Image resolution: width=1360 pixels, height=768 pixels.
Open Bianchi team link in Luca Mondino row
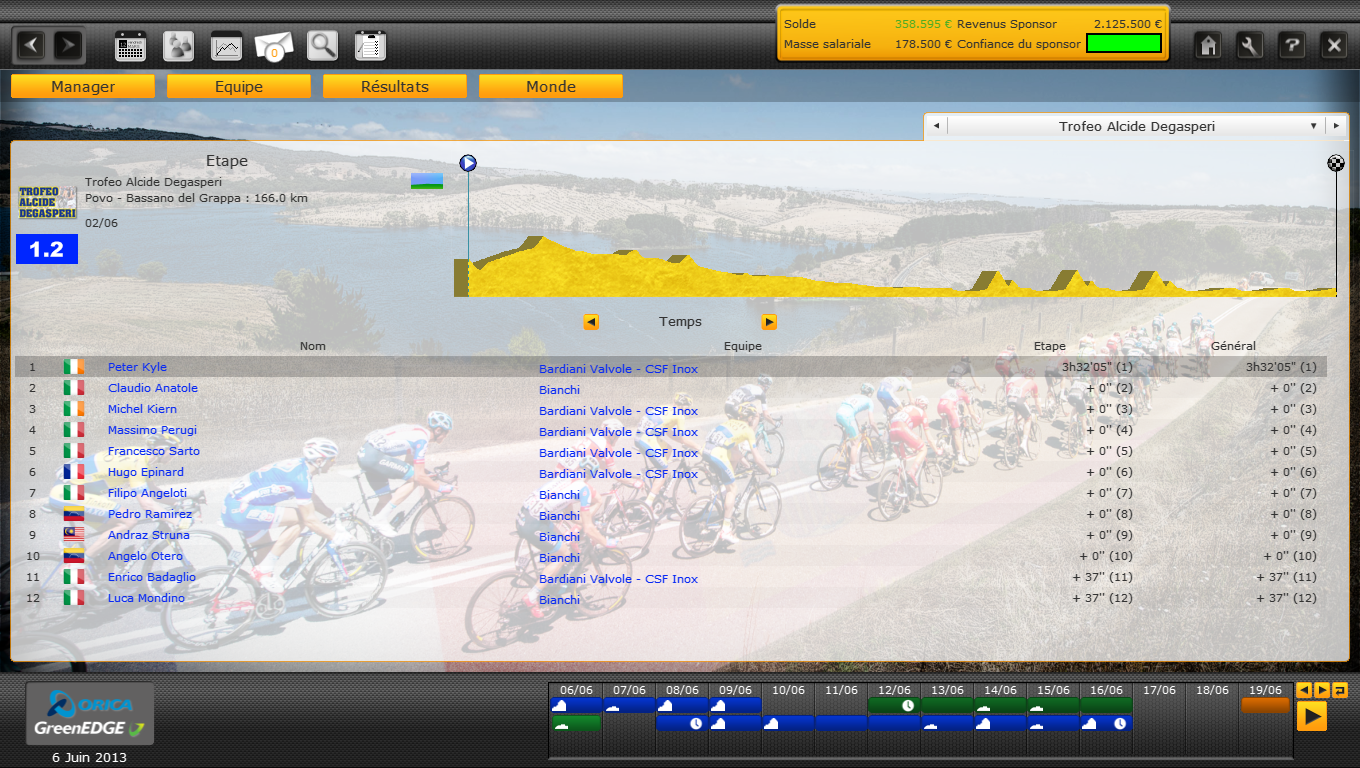(x=559, y=600)
